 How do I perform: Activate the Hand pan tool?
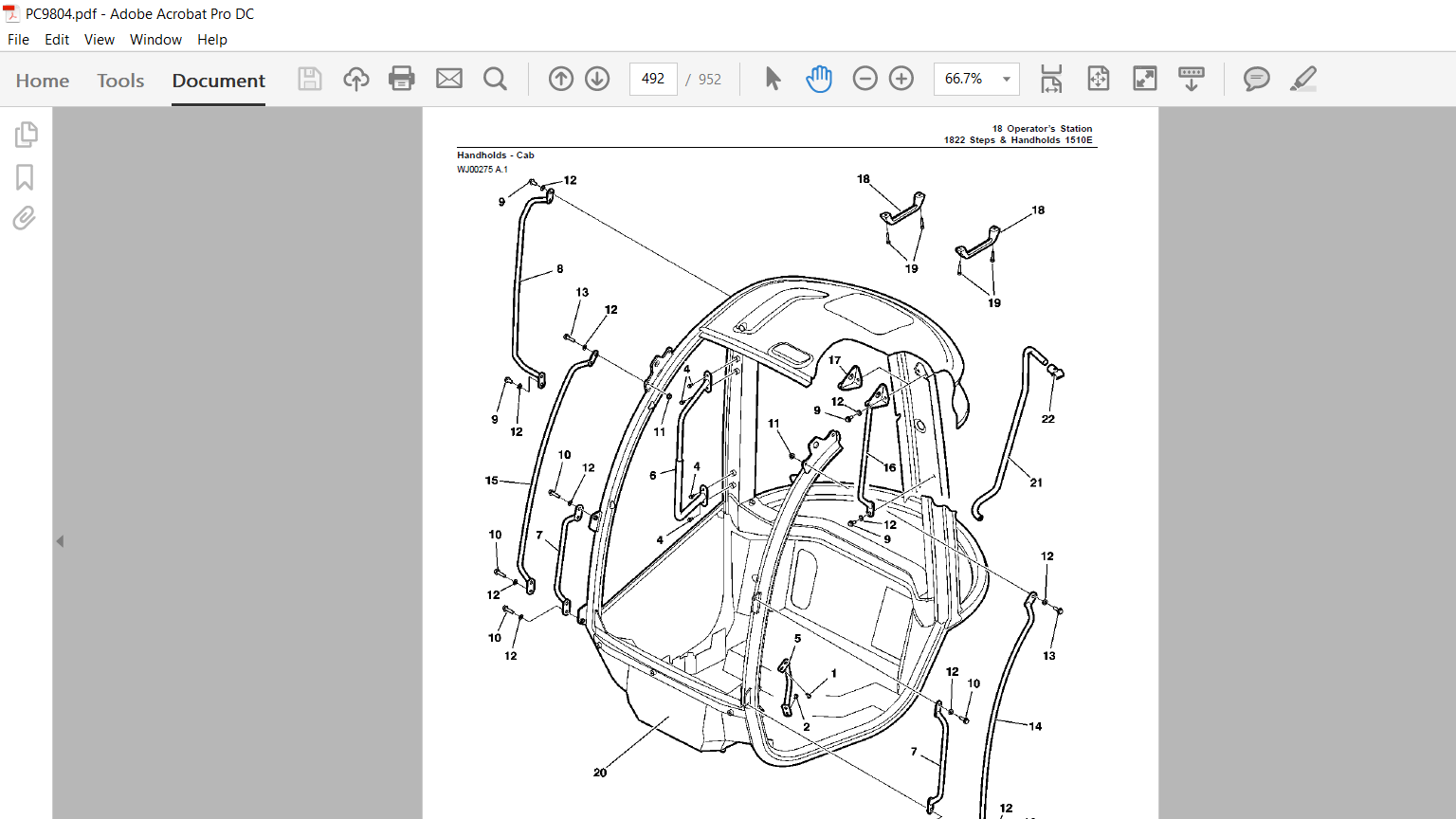819,79
